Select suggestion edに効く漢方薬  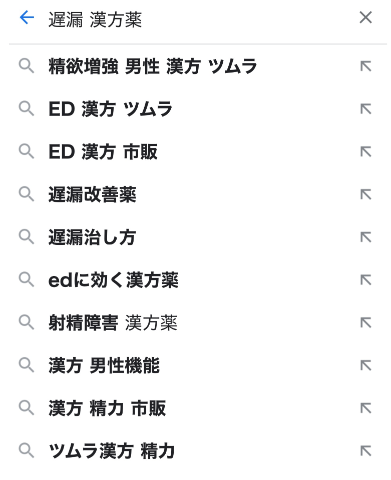click(x=195, y=280)
